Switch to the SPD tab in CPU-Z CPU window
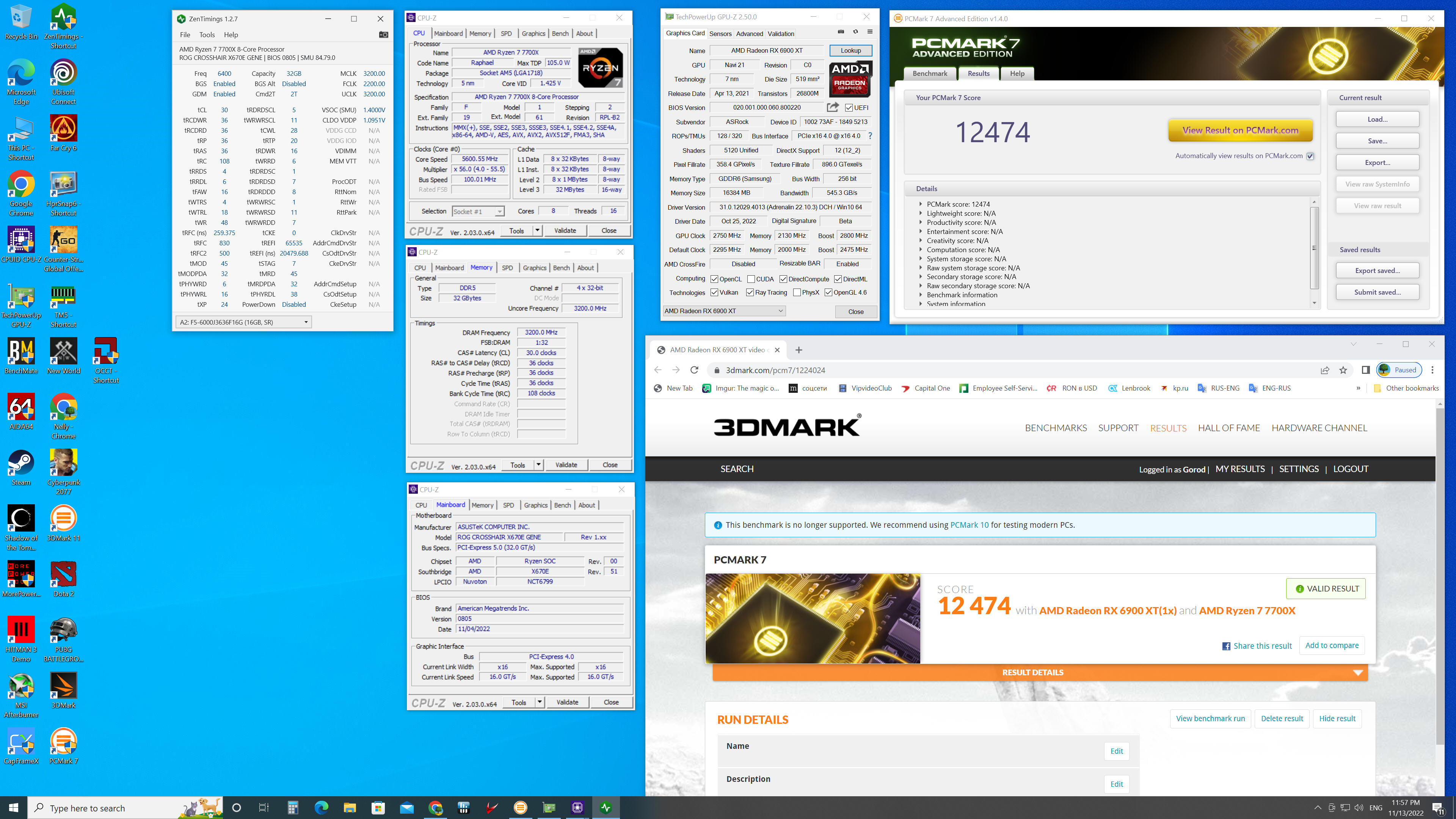 pos(506,33)
